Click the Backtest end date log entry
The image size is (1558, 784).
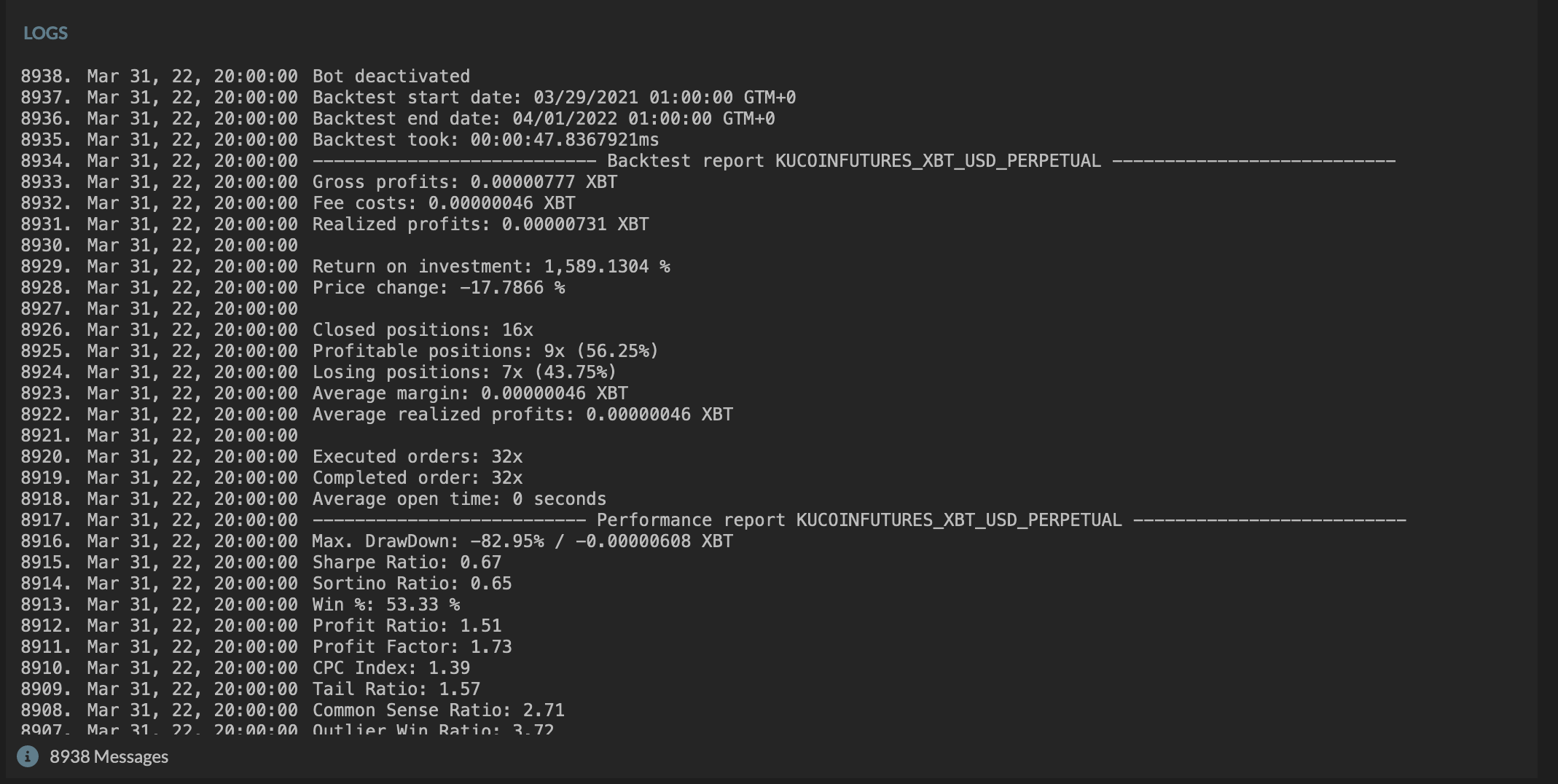tap(398, 119)
